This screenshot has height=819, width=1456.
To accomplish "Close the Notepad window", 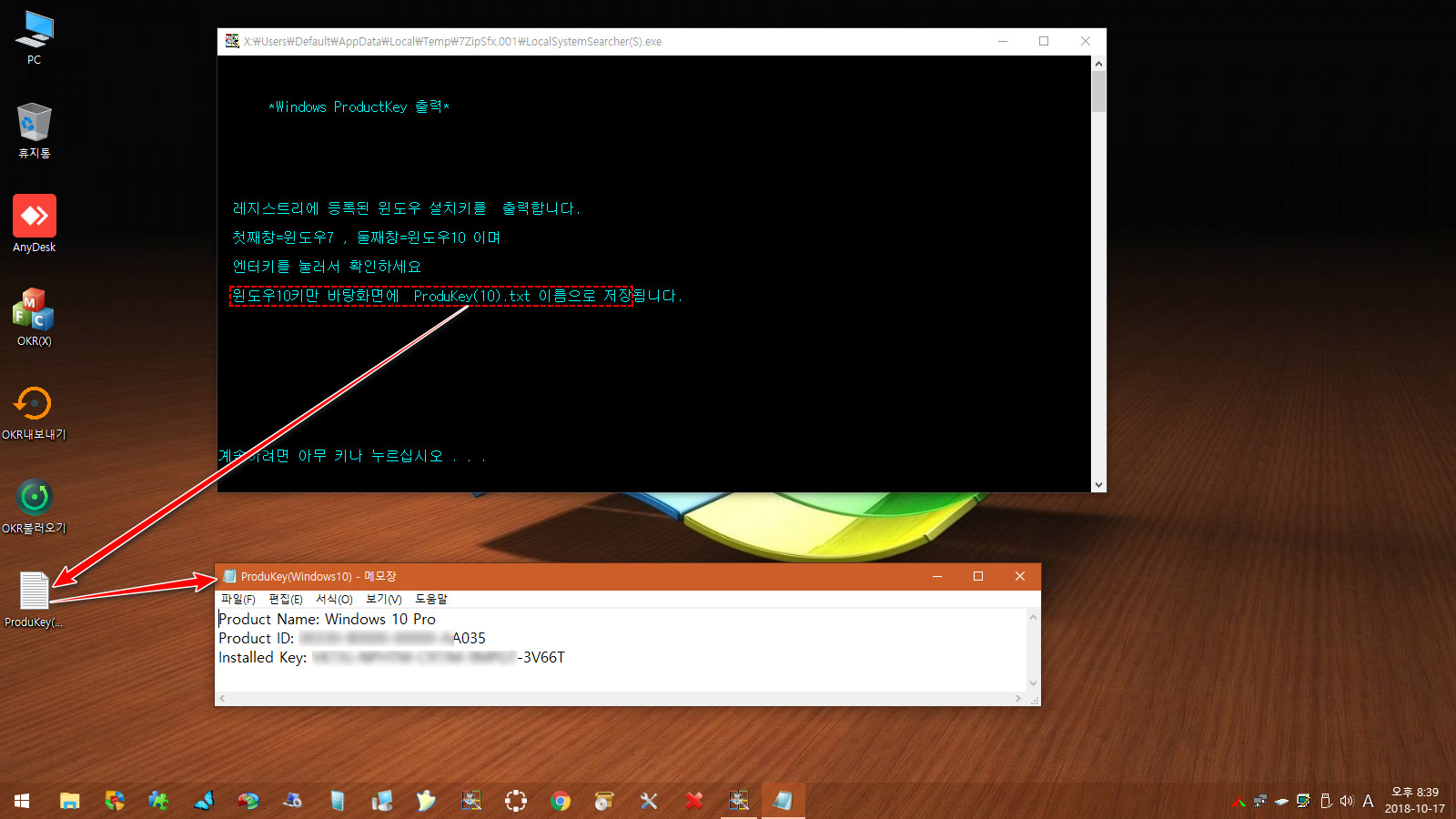I will point(1020,576).
